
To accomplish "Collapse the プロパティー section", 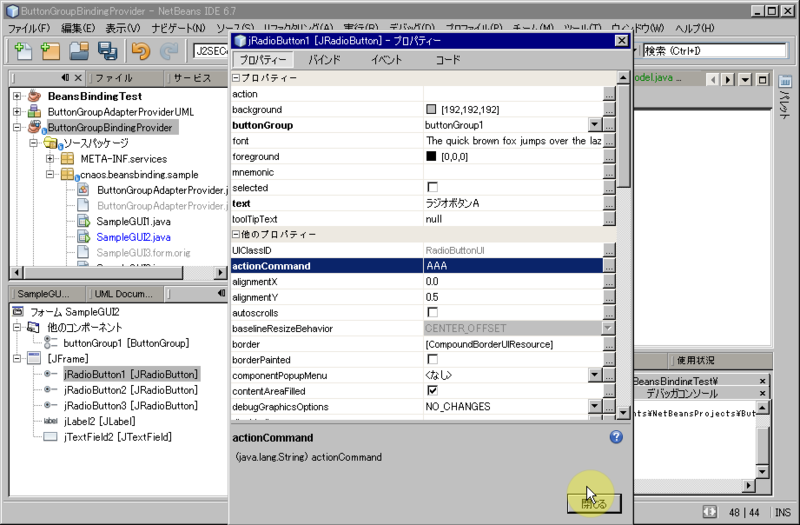I will pos(236,78).
